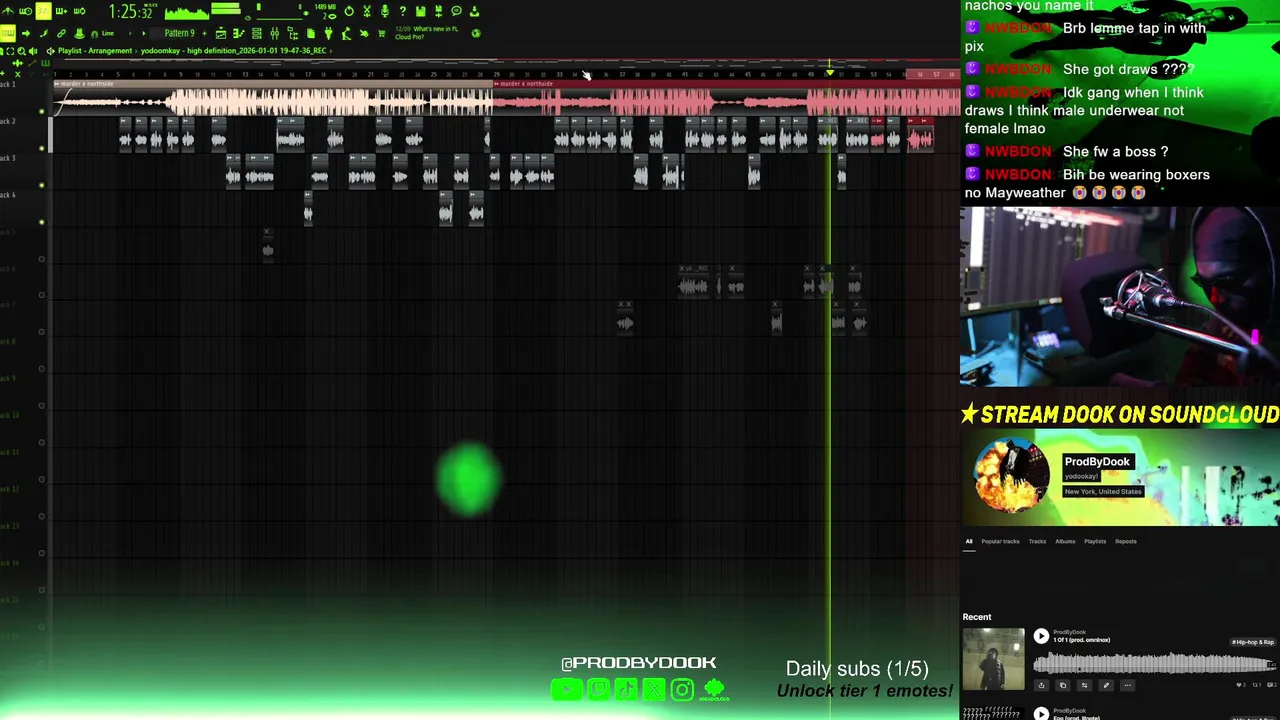Click the oscilloscope display in top toolbar

click(187, 13)
